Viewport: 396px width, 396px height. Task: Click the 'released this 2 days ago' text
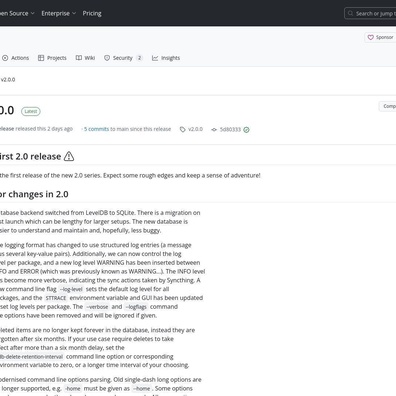[44, 129]
